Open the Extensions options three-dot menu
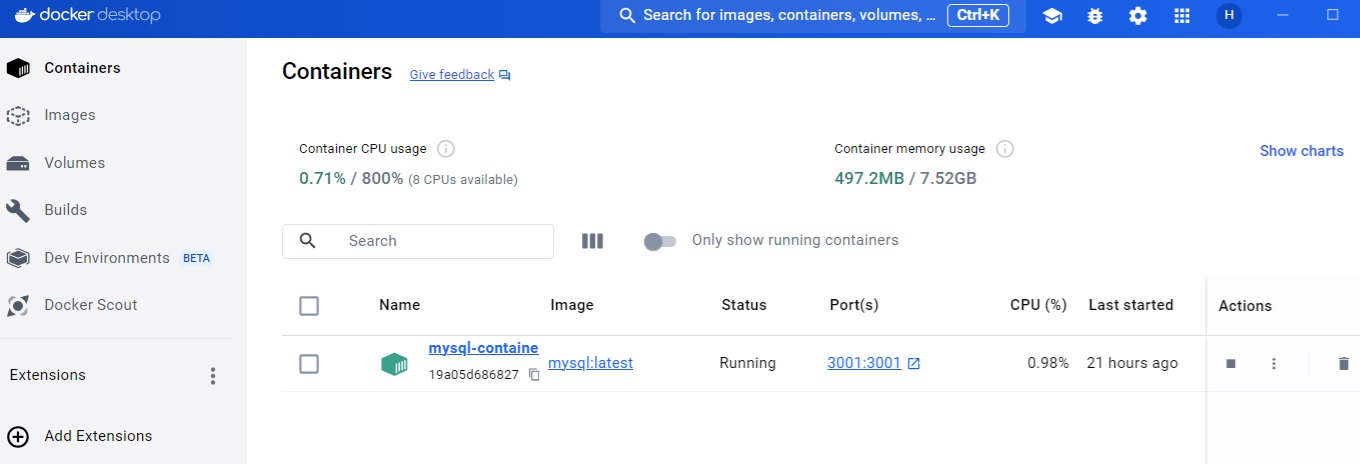 212,376
